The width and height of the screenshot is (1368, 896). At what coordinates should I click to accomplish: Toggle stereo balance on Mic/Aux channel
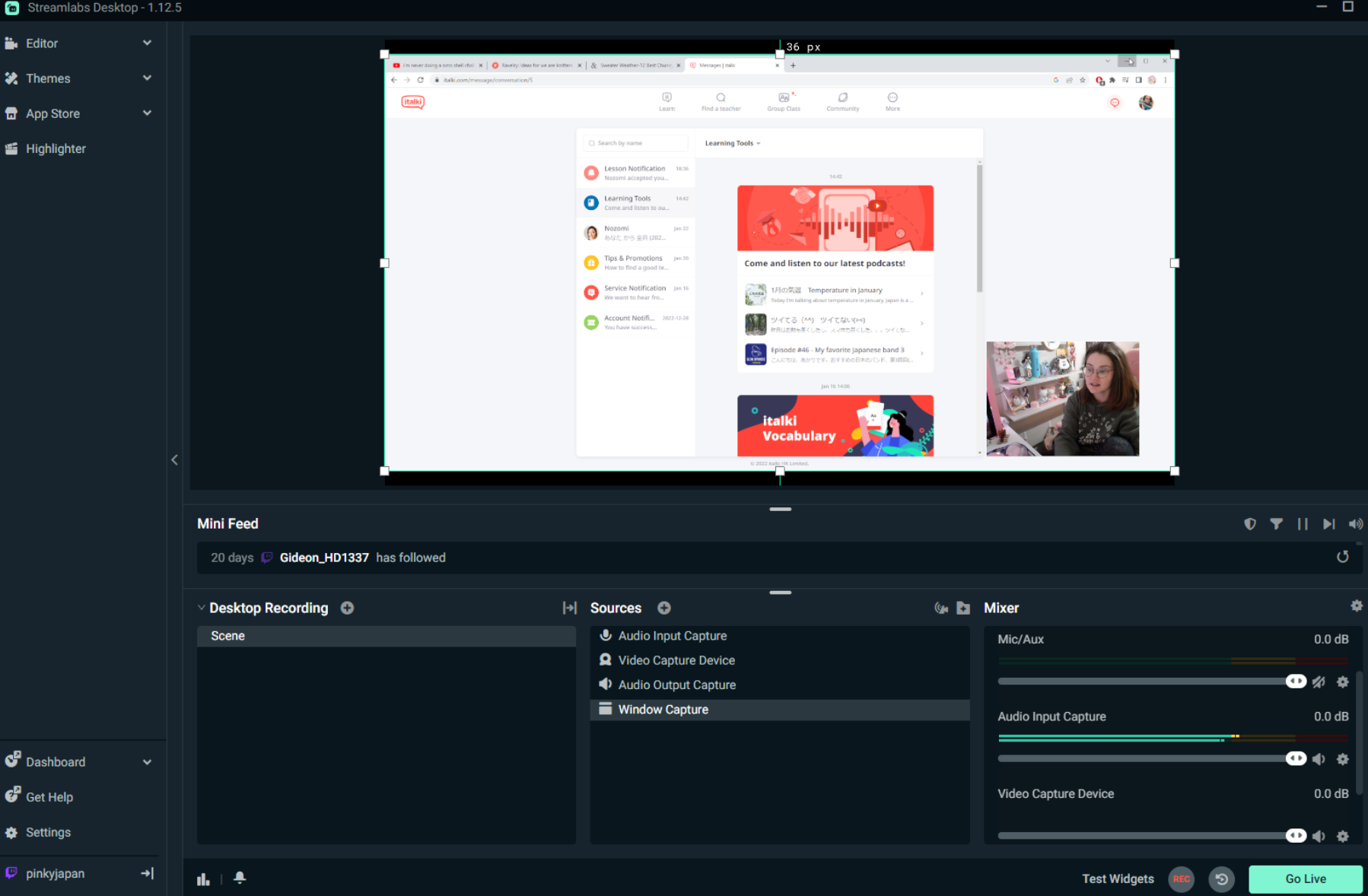pos(1296,682)
